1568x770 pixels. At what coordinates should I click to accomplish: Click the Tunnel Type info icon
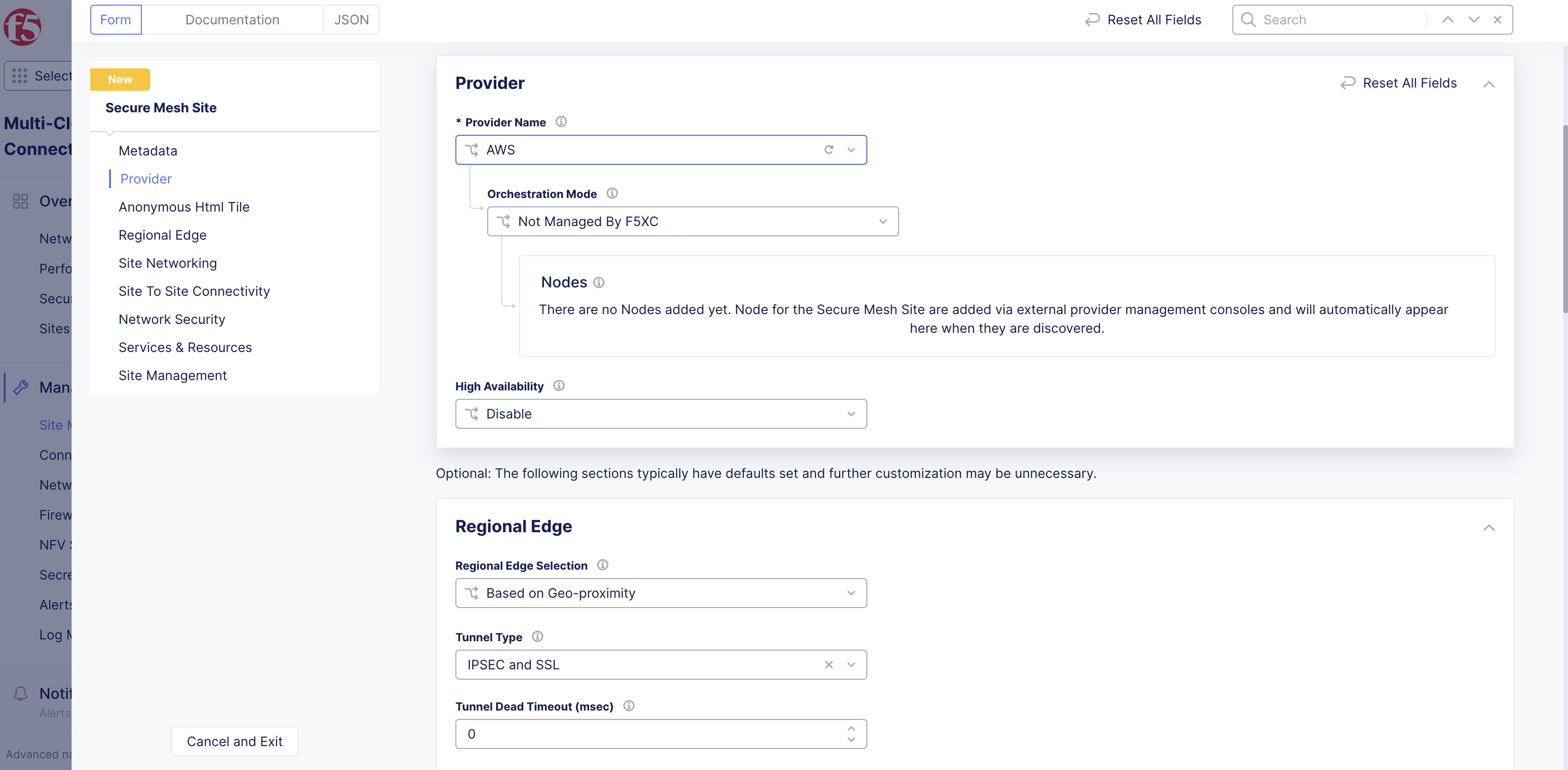point(537,637)
